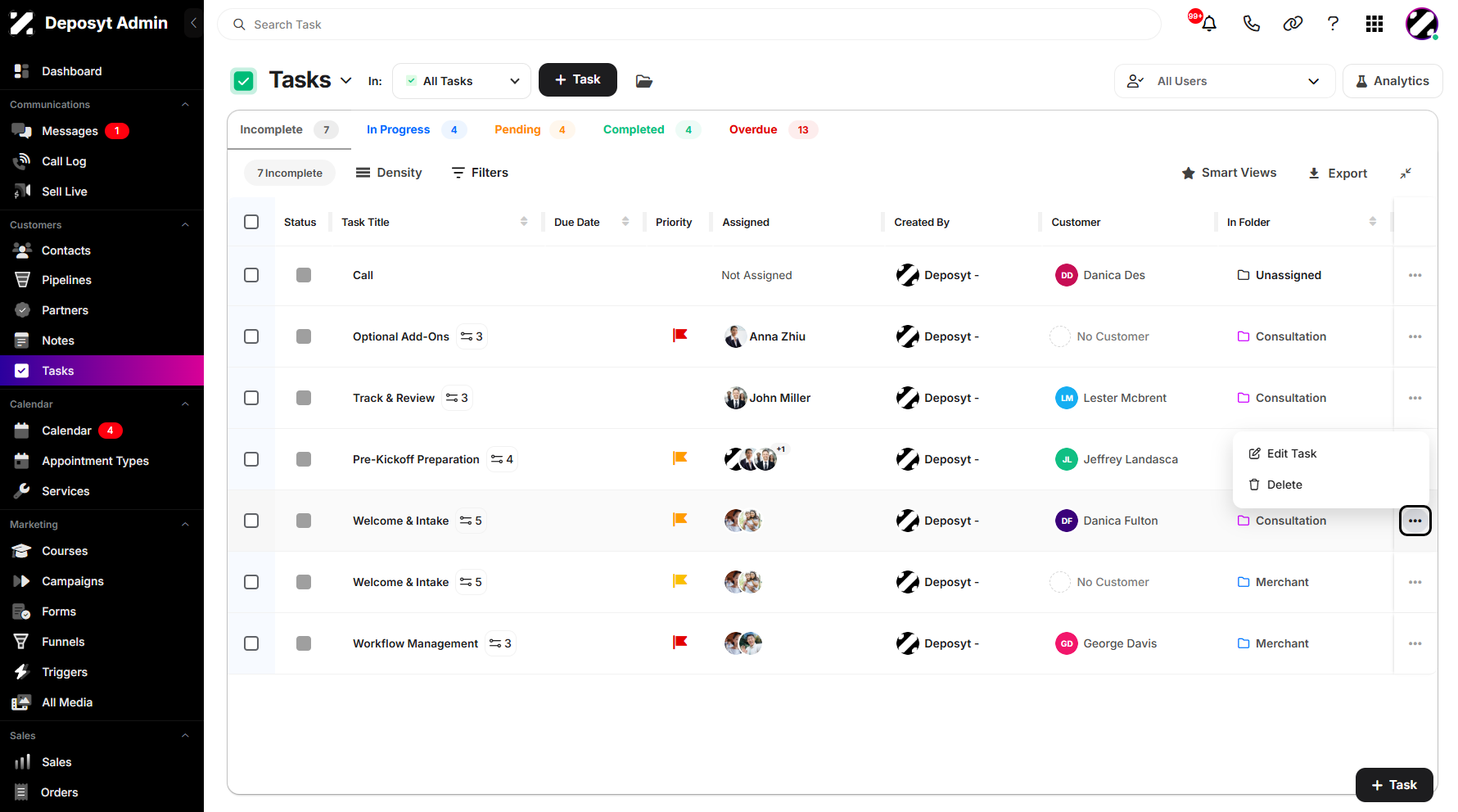Screen dimensions: 1458x812
Task: Click the open folder icon beside Task button
Action: point(644,81)
